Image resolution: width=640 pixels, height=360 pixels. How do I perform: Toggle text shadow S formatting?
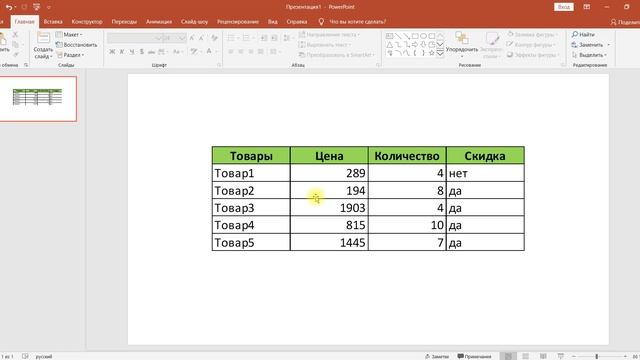coord(141,51)
